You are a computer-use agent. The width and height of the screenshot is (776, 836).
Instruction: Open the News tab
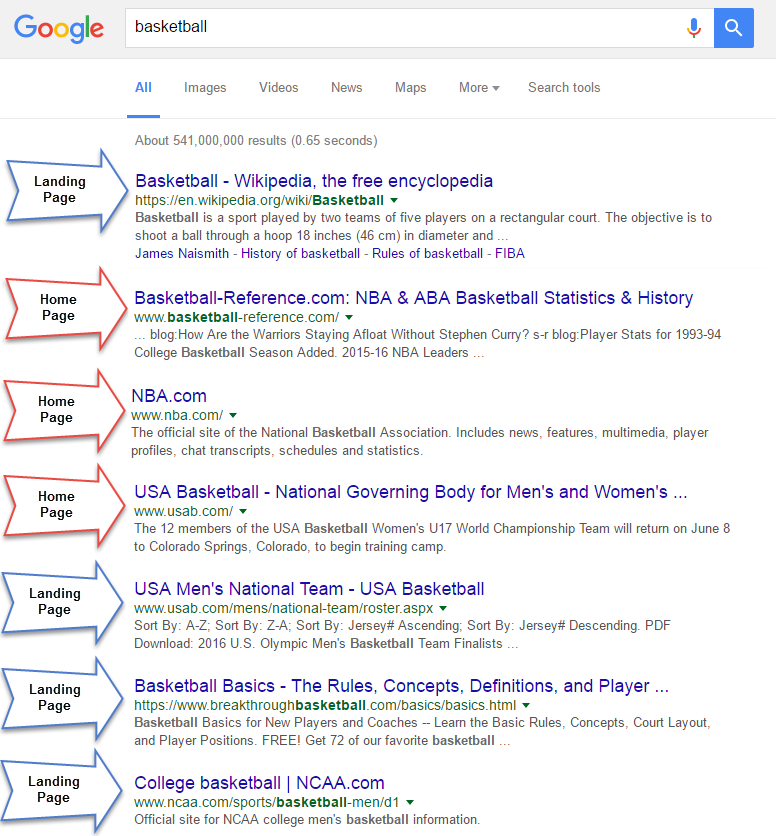point(346,88)
